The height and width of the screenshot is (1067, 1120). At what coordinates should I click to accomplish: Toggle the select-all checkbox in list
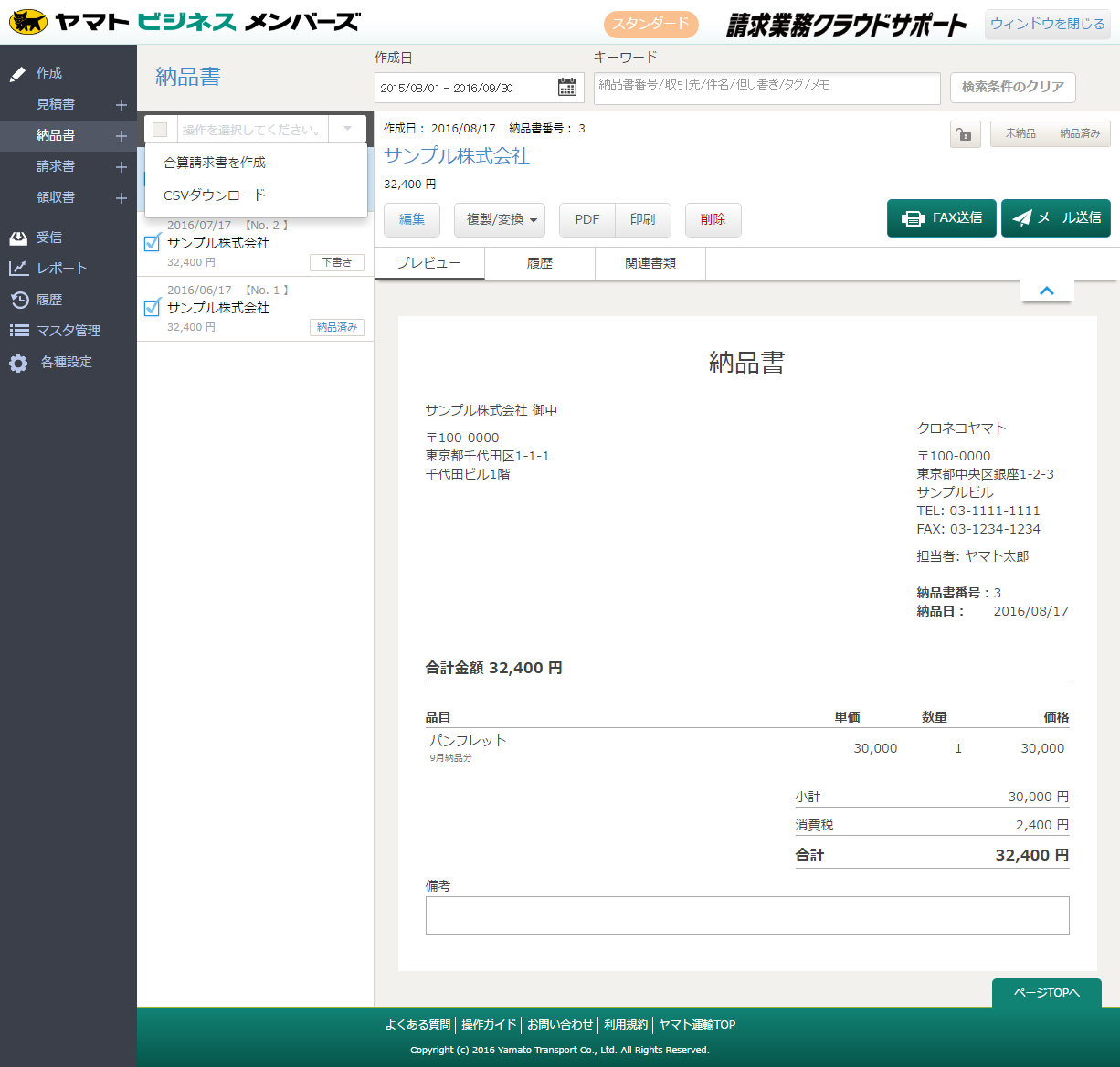click(160, 130)
